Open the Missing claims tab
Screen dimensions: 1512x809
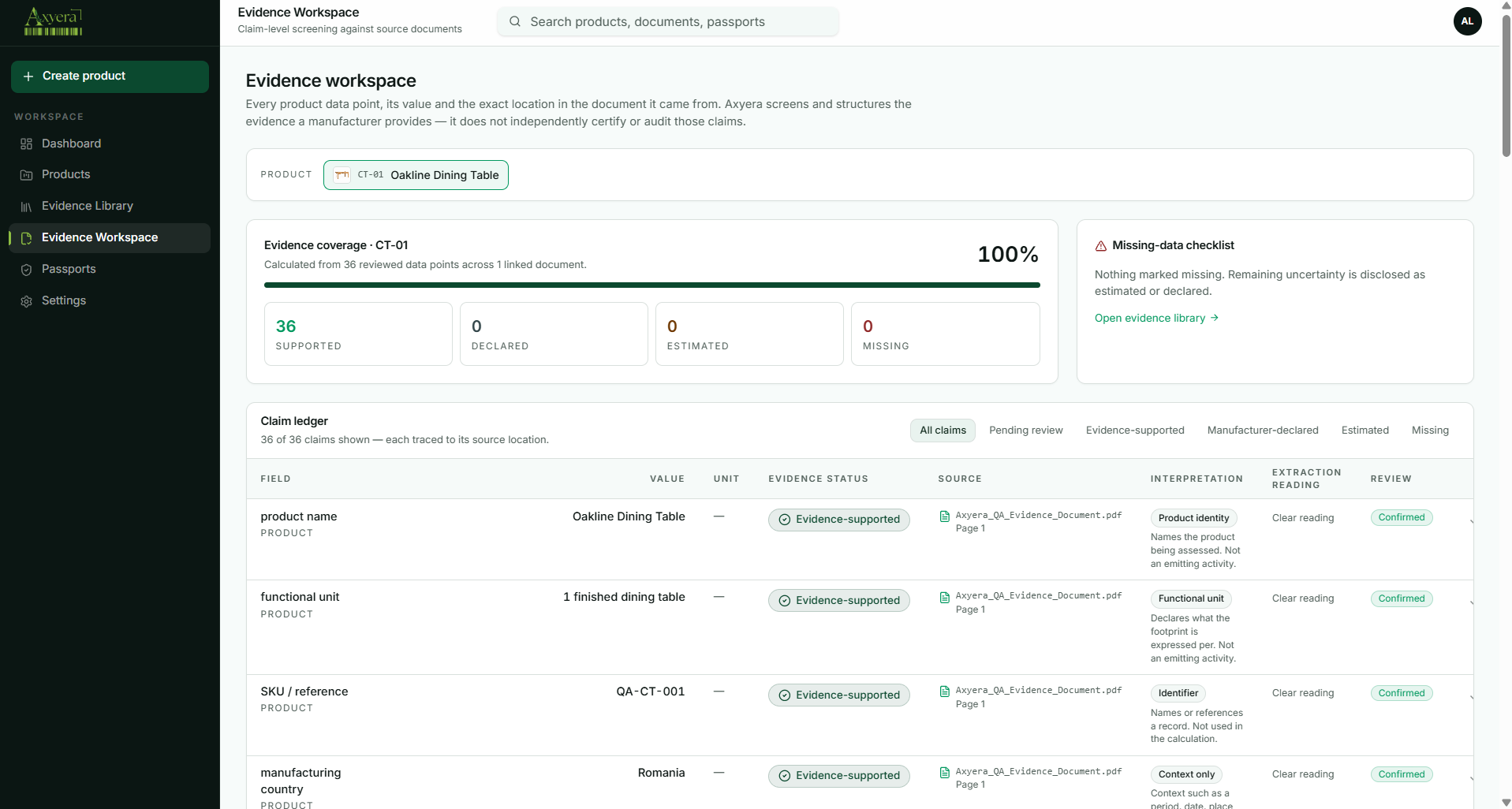[1430, 431]
